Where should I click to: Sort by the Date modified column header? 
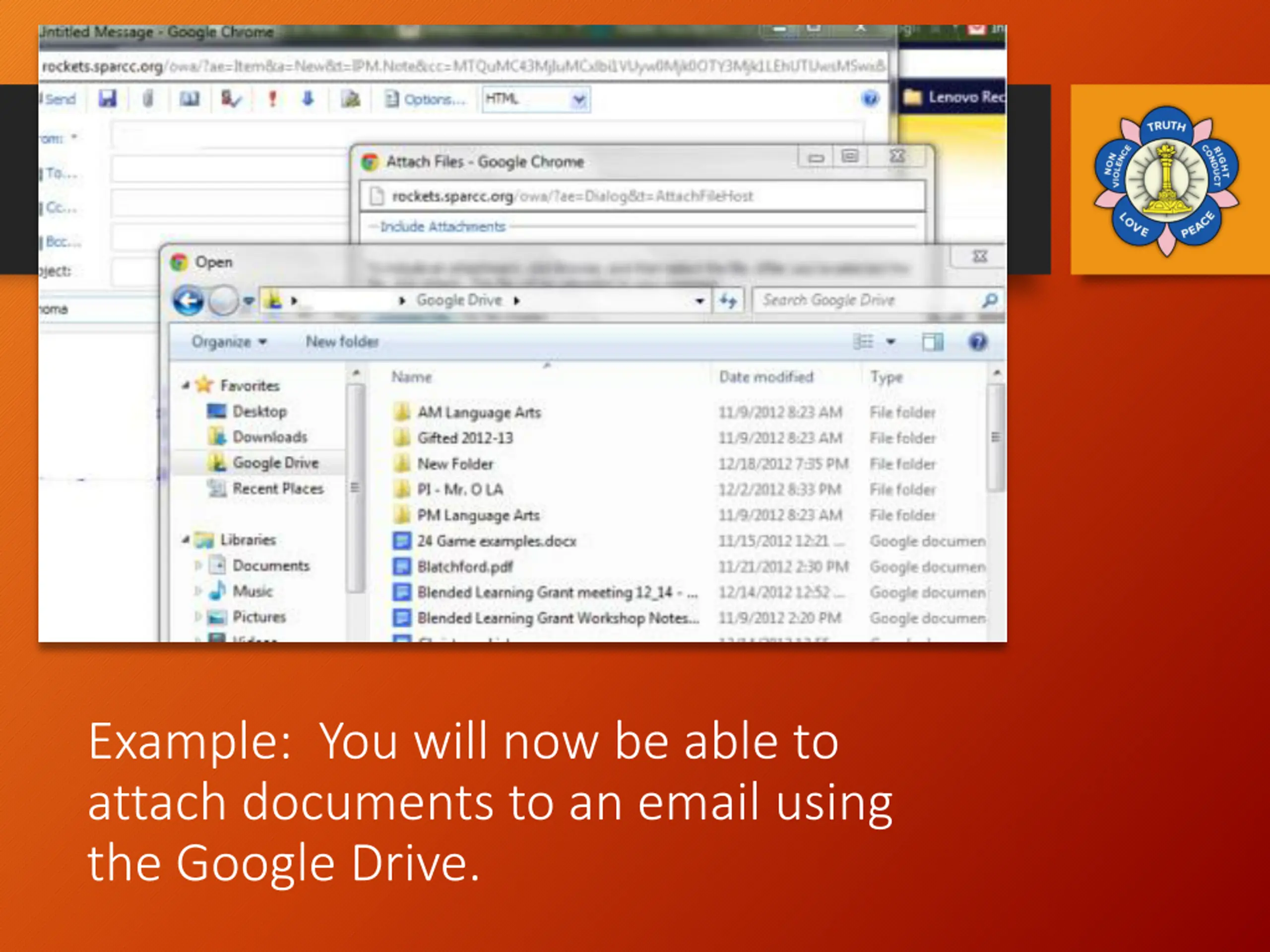[766, 377]
